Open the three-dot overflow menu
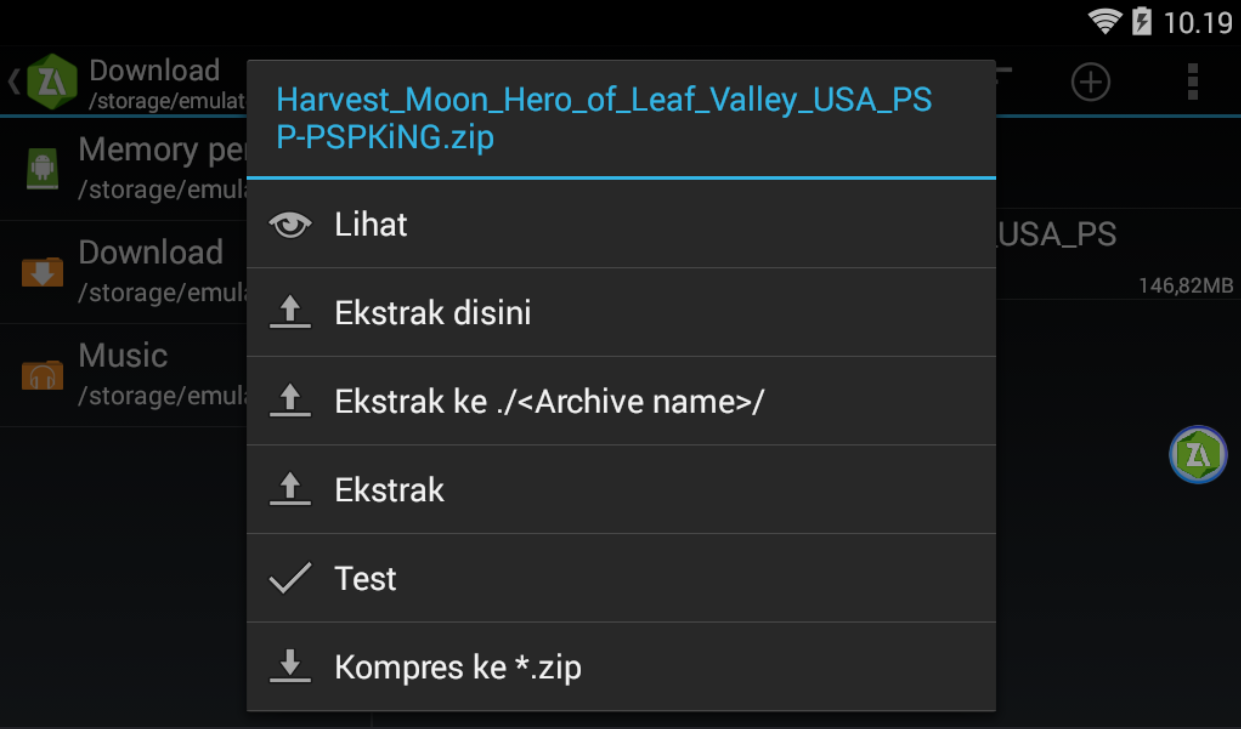 click(x=1192, y=81)
